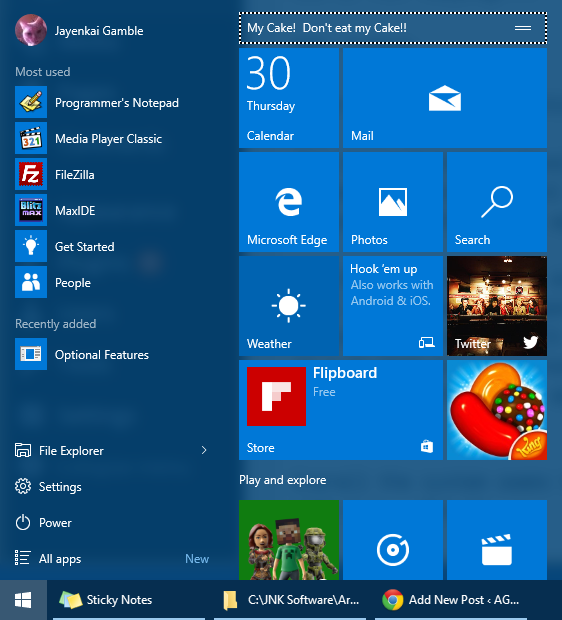Click the Jayenkai Gamble user name

[x=99, y=31]
